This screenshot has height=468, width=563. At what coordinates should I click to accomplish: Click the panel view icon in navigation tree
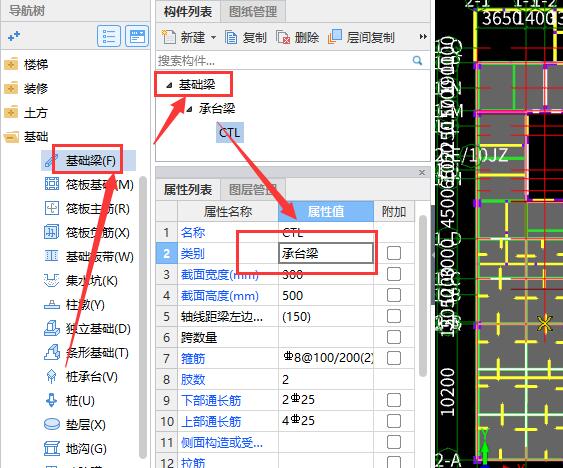(137, 36)
